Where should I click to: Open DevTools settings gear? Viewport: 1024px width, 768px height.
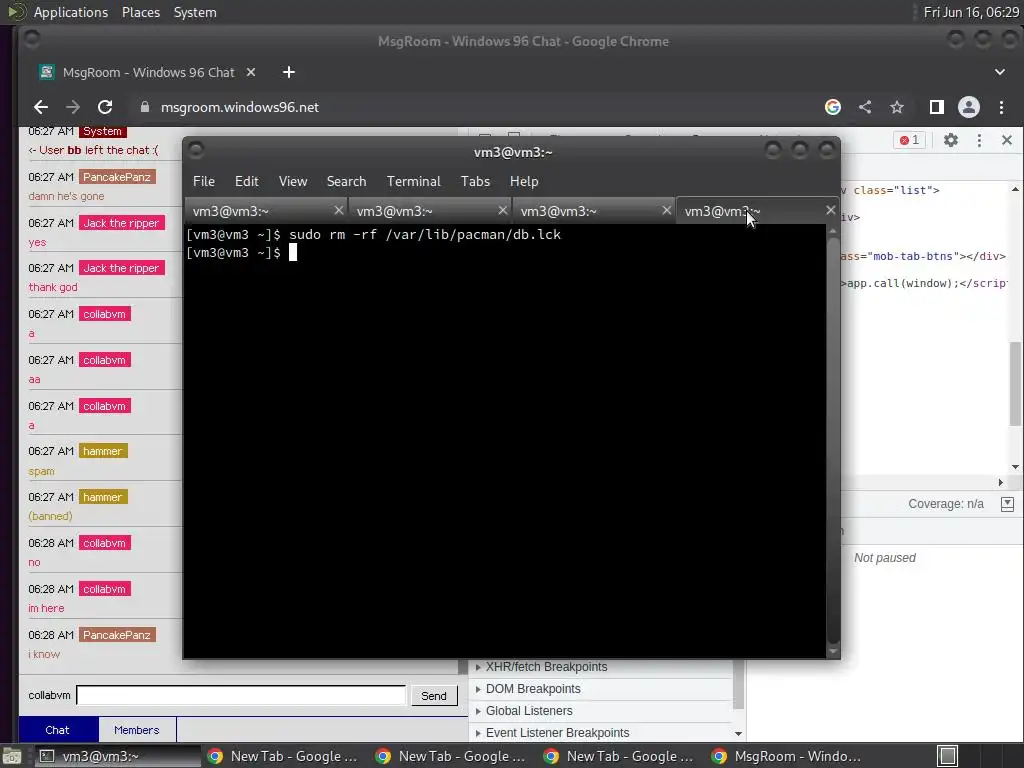951,140
